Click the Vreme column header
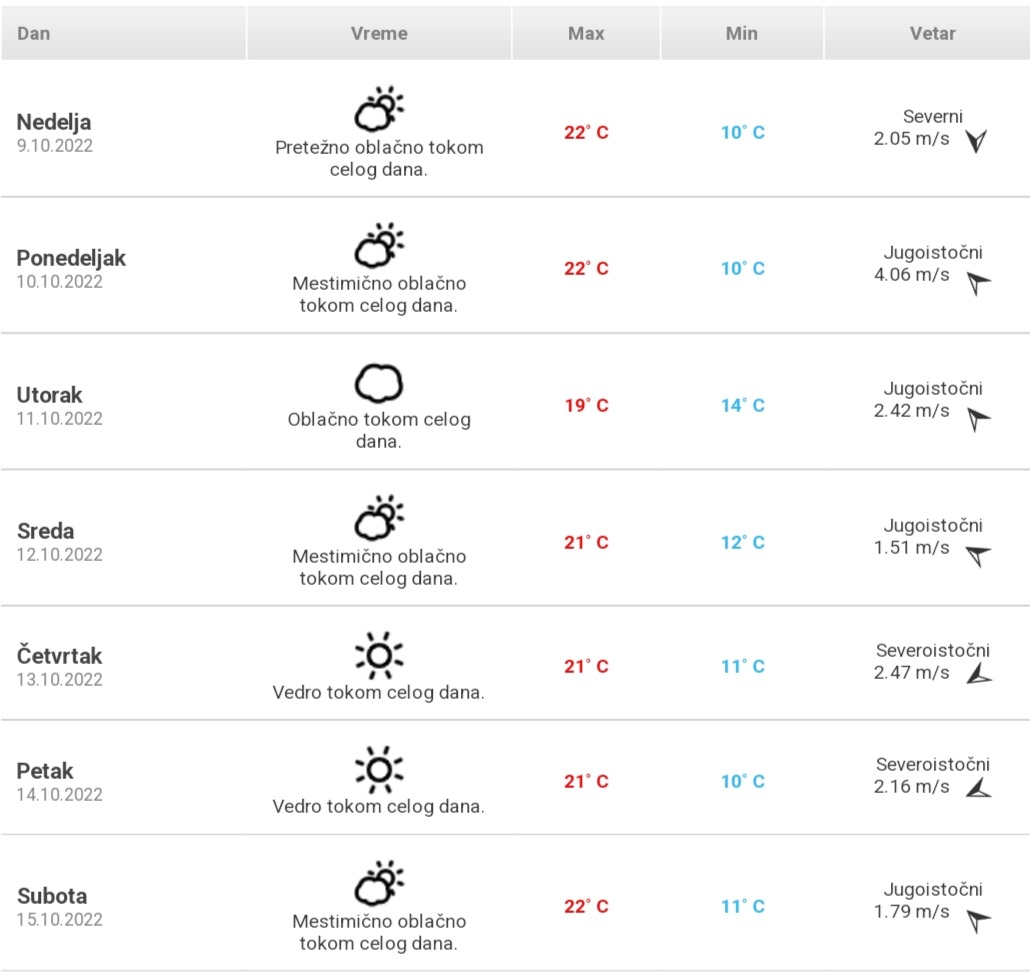 pos(379,33)
